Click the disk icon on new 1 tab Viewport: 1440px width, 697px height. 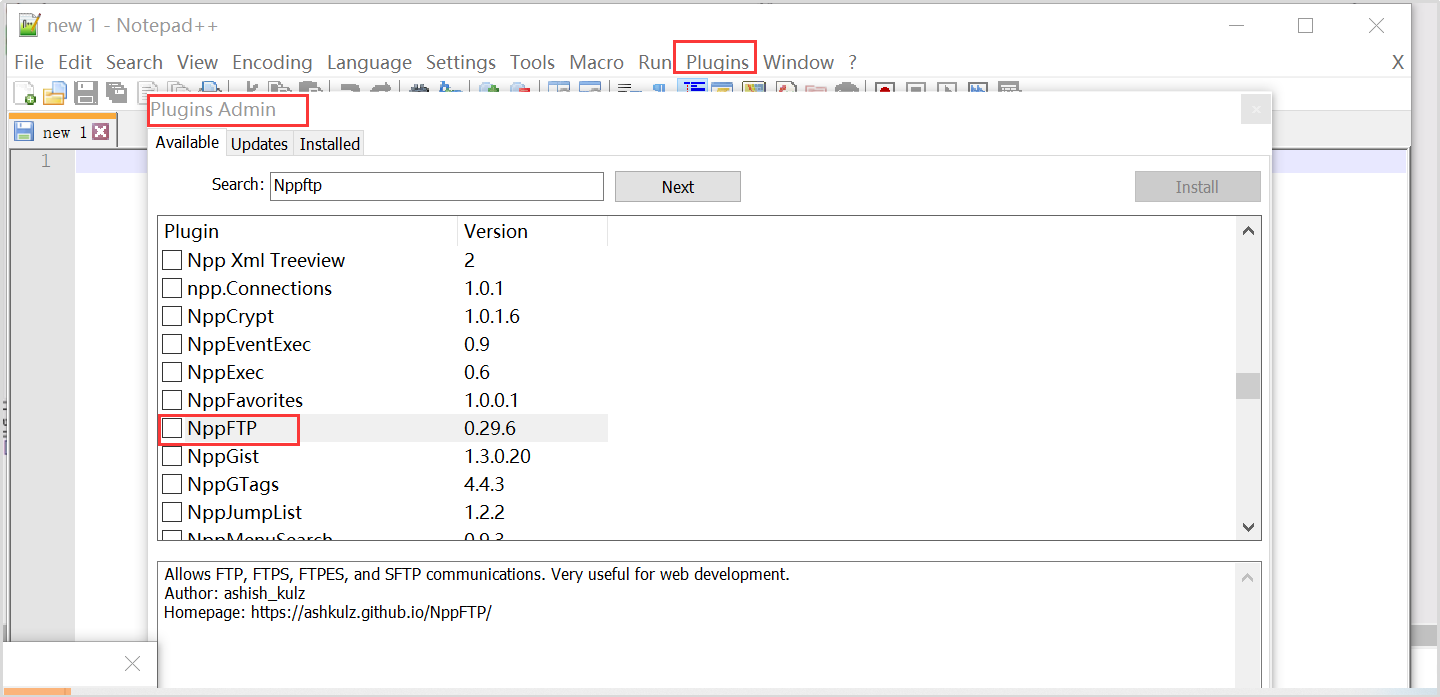coord(24,132)
